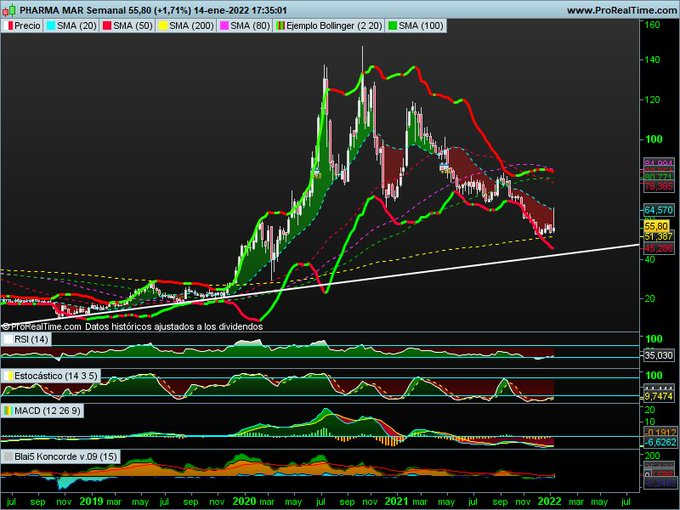The height and width of the screenshot is (510, 680).
Task: Click the red 78,385 price tag
Action: 658,187
